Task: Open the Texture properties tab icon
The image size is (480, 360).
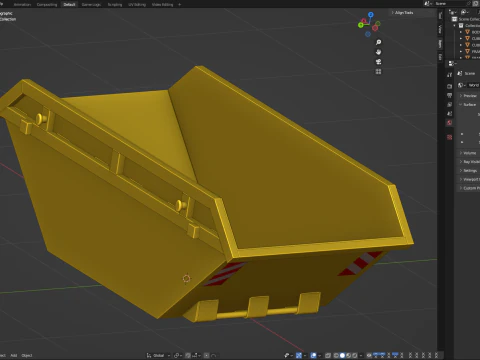Action: (x=449, y=137)
